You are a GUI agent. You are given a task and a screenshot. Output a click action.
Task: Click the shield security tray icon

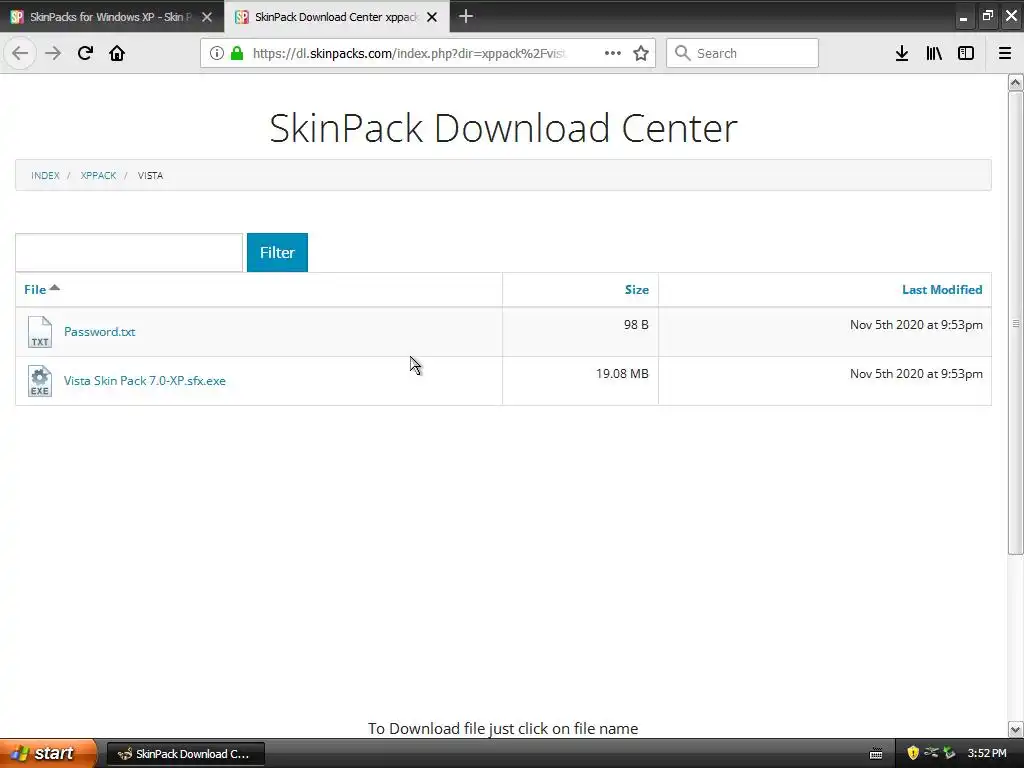click(913, 753)
